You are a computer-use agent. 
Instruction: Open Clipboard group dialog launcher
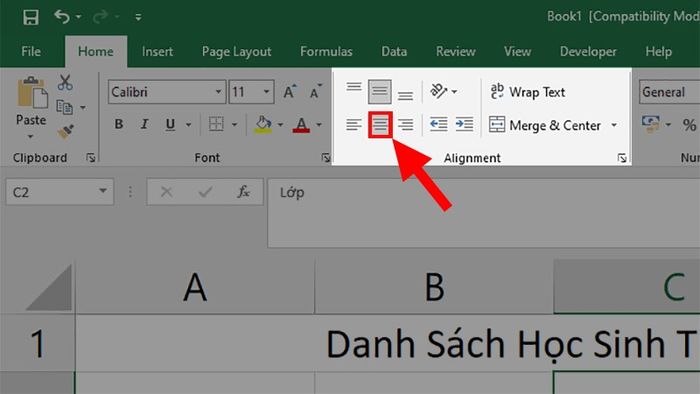click(x=91, y=157)
